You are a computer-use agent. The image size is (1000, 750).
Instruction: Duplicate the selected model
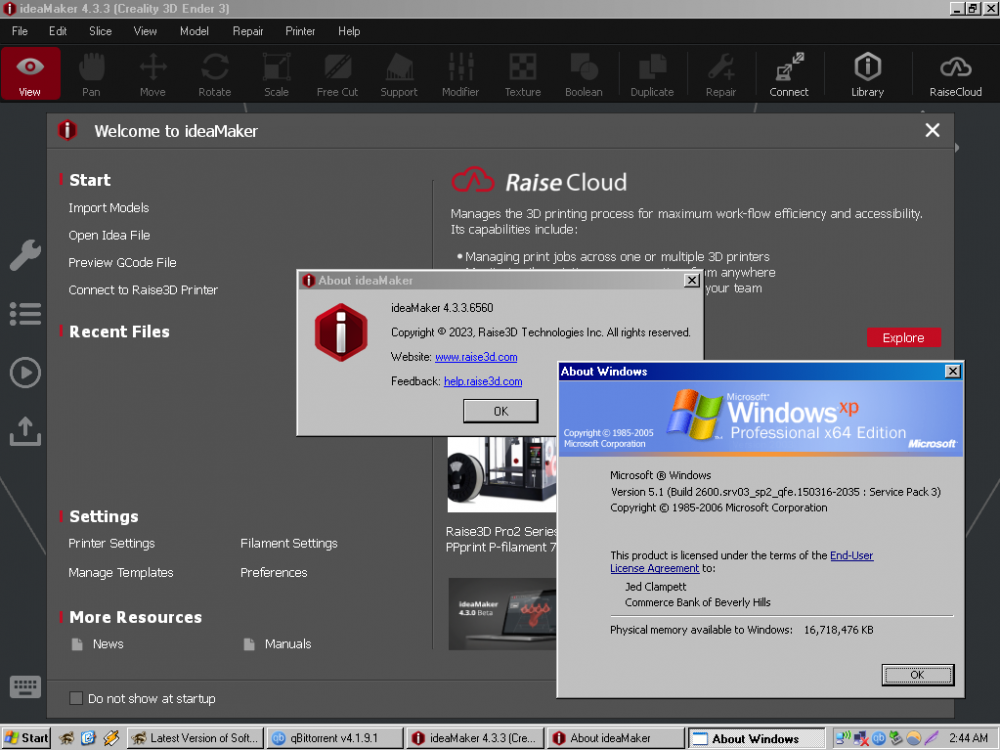click(x=652, y=73)
